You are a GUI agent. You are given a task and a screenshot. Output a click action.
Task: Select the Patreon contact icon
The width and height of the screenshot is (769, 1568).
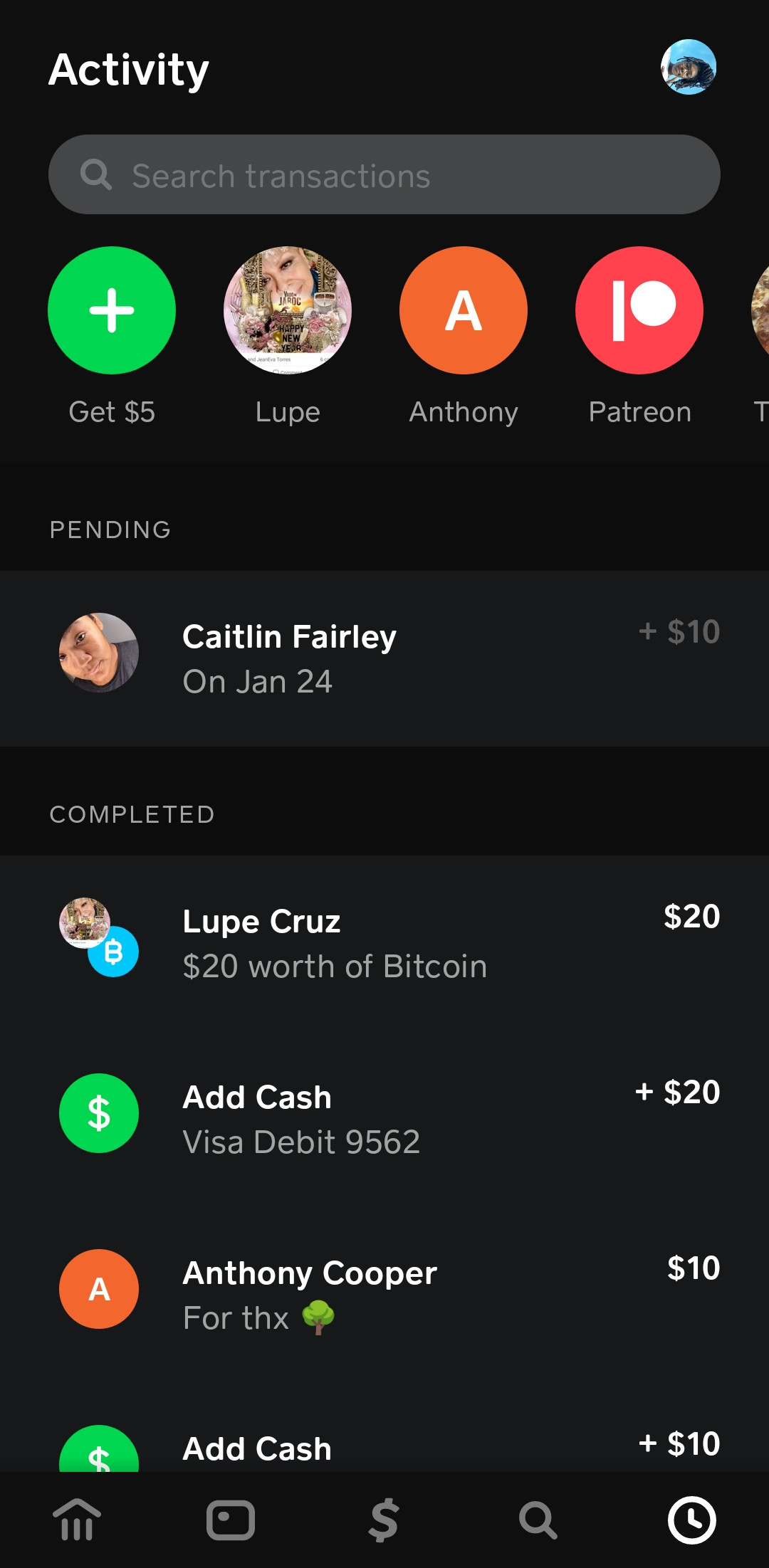(639, 310)
